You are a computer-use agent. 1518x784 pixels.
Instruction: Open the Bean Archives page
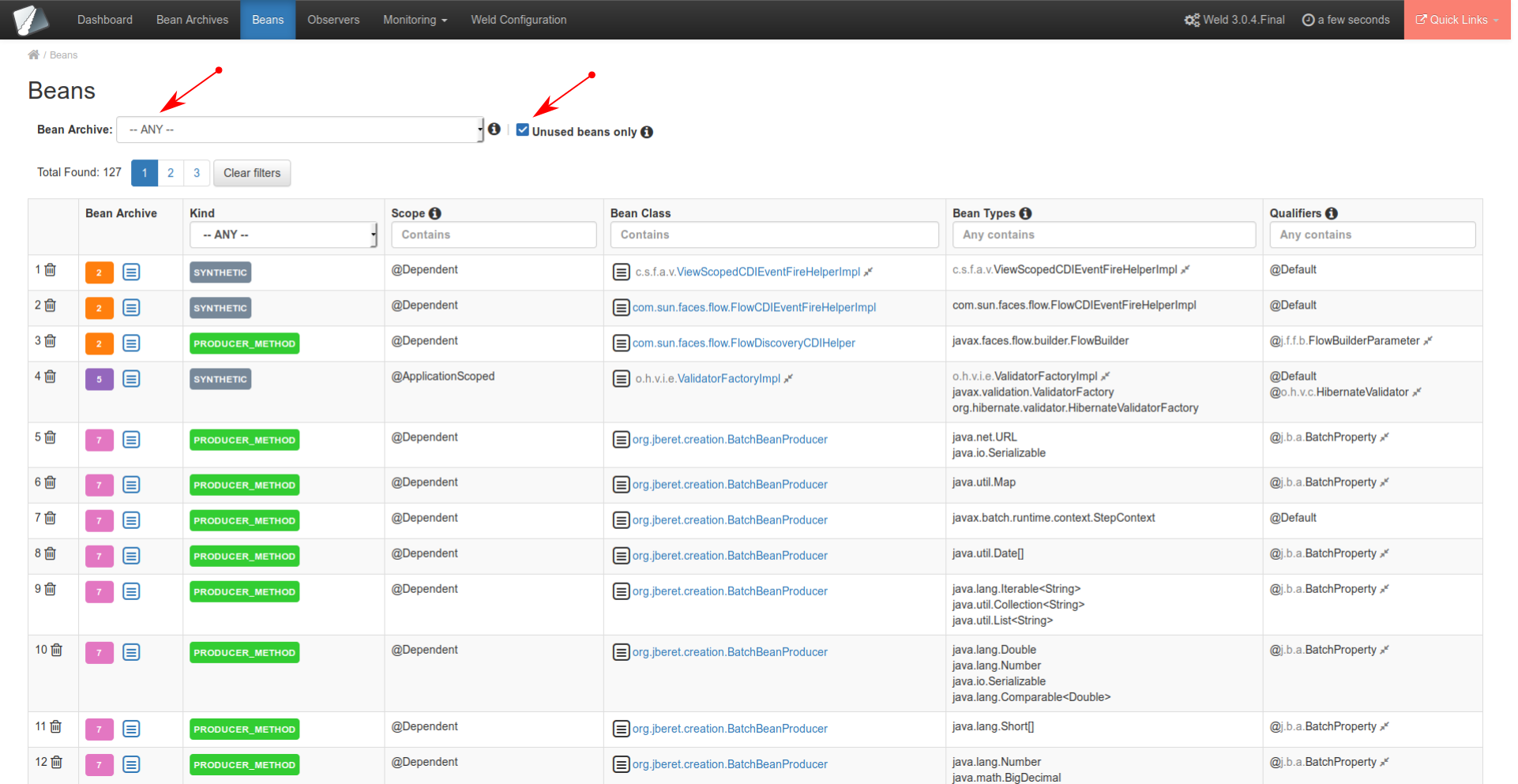pyautogui.click(x=192, y=20)
